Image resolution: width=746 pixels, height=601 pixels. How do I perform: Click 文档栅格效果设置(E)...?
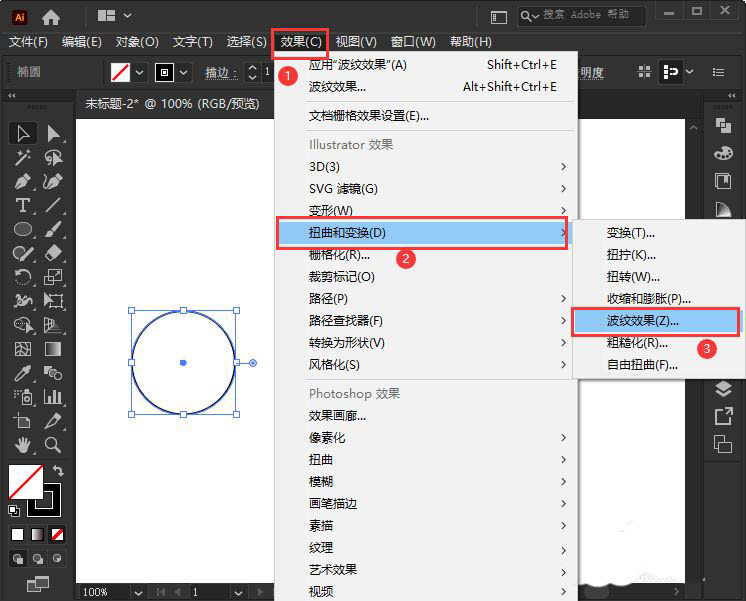(369, 115)
